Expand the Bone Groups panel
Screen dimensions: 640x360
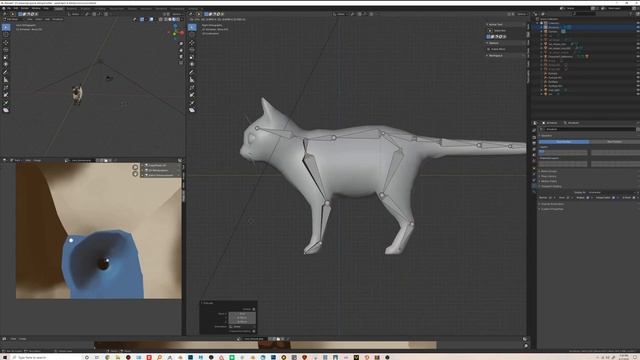(x=549, y=171)
